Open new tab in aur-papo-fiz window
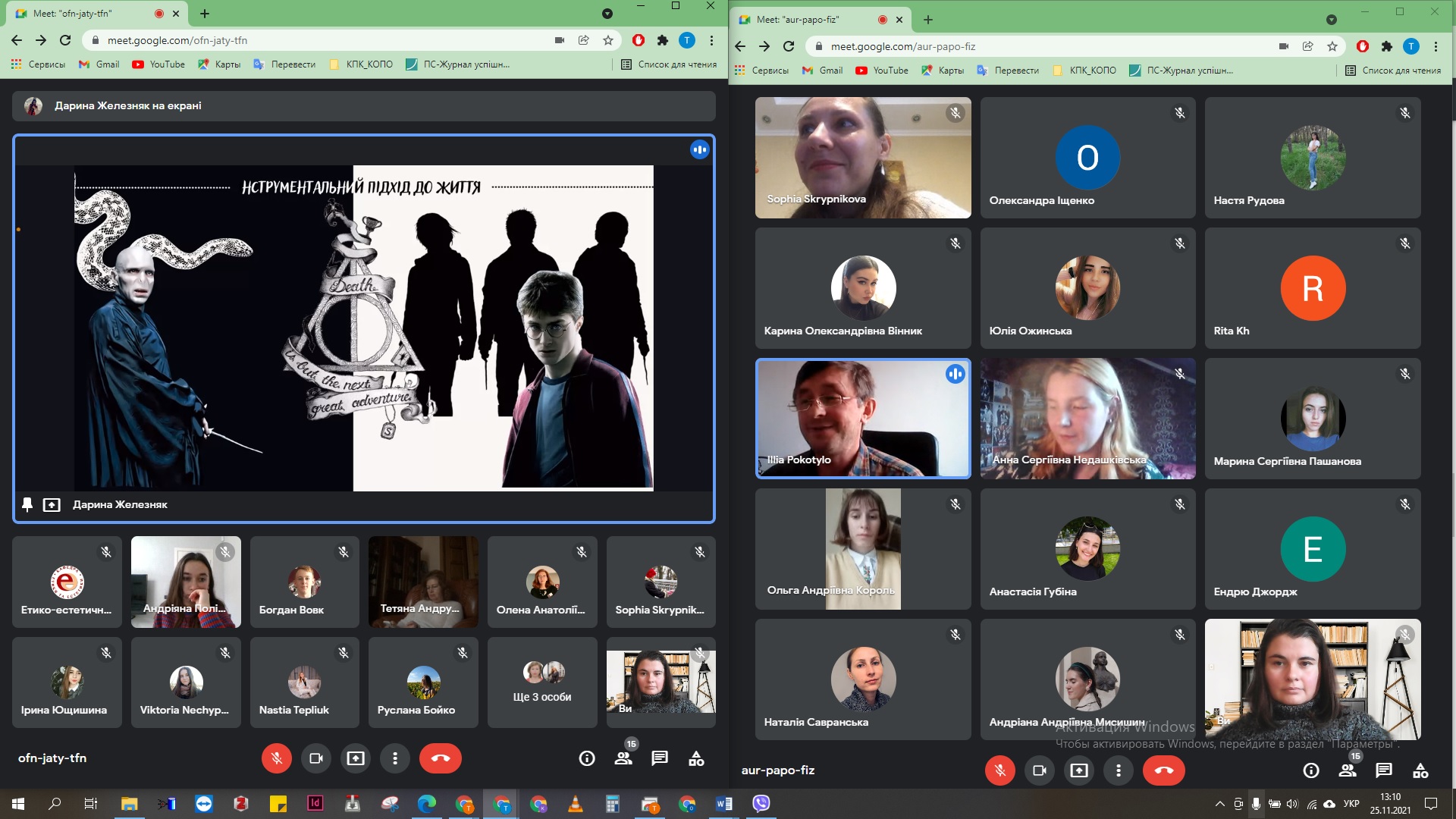 928,20
